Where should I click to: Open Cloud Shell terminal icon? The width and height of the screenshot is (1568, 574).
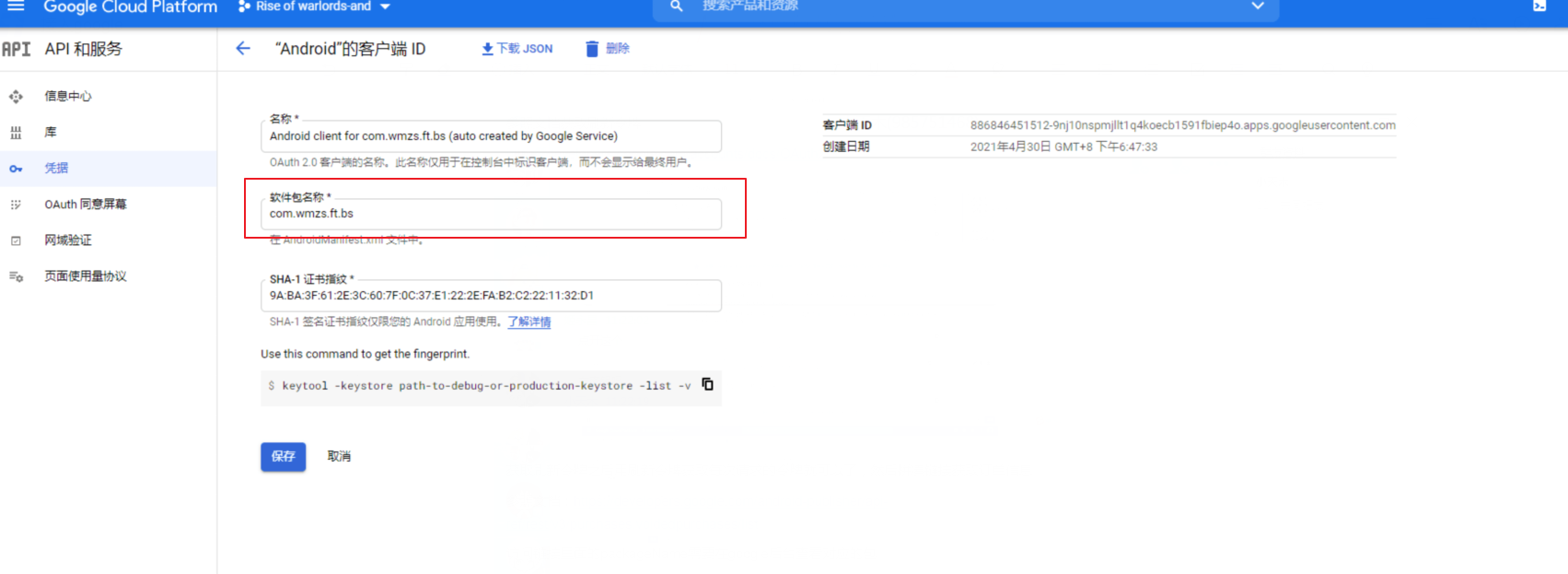pos(1539,6)
